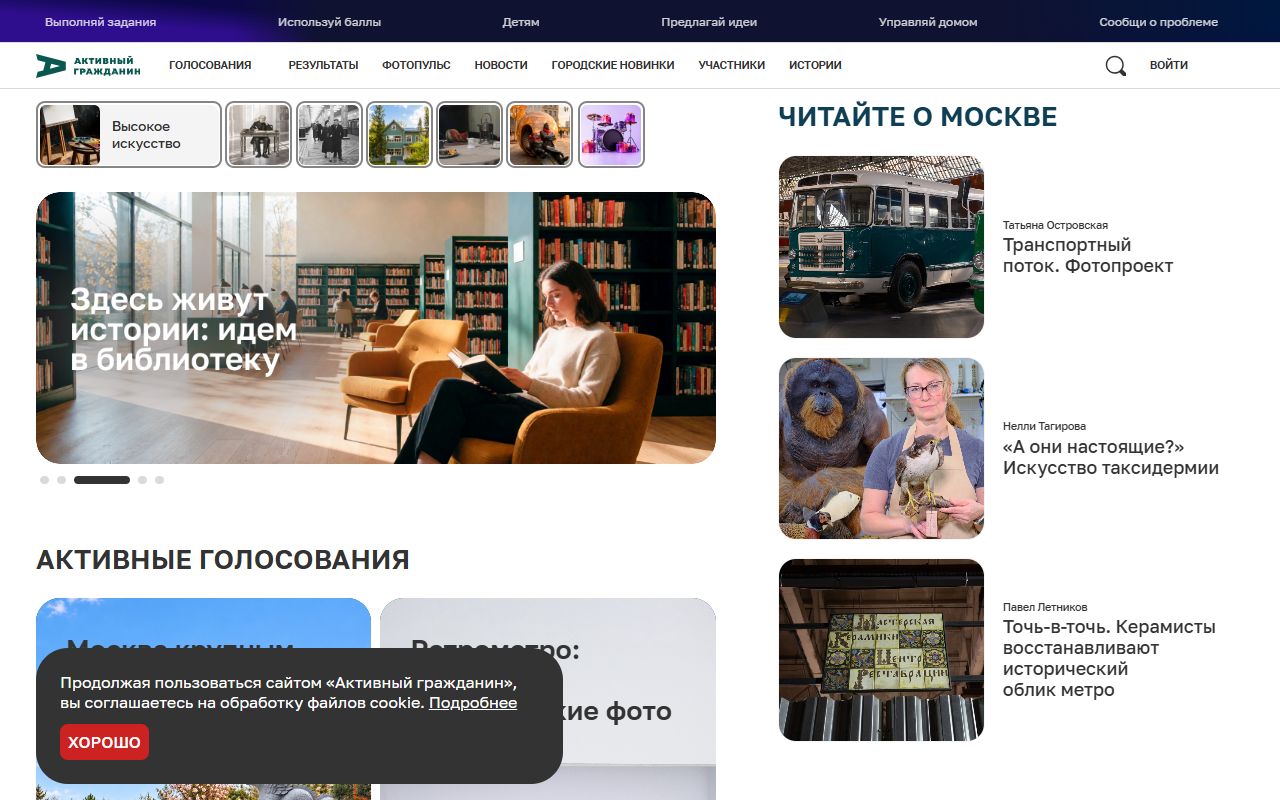Viewport: 1280px width, 800px height.
Task: Open the search magnifier icon
Action: (1115, 66)
